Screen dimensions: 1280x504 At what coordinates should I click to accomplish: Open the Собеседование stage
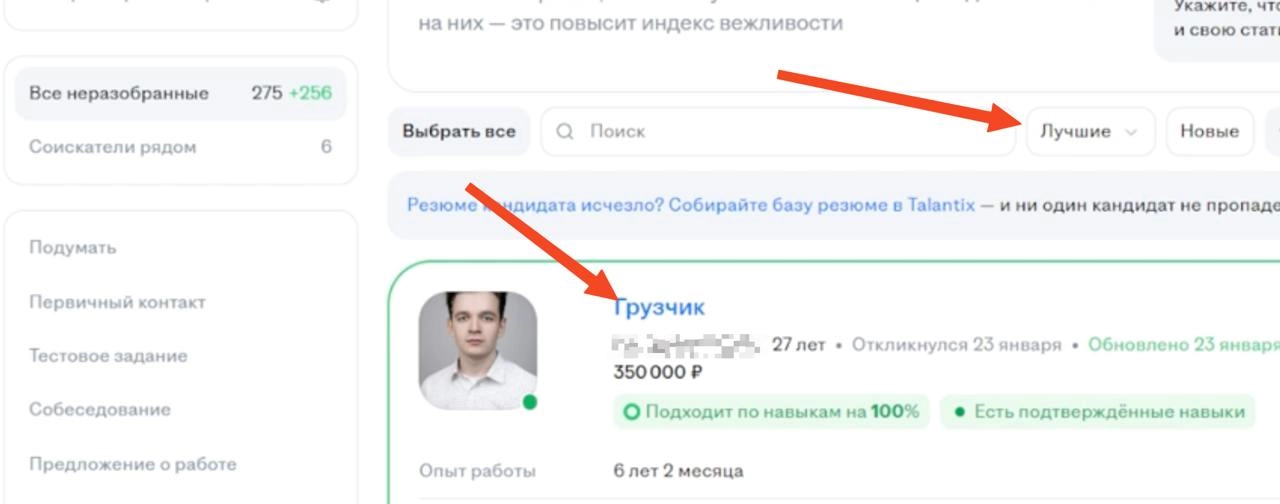[x=99, y=410]
